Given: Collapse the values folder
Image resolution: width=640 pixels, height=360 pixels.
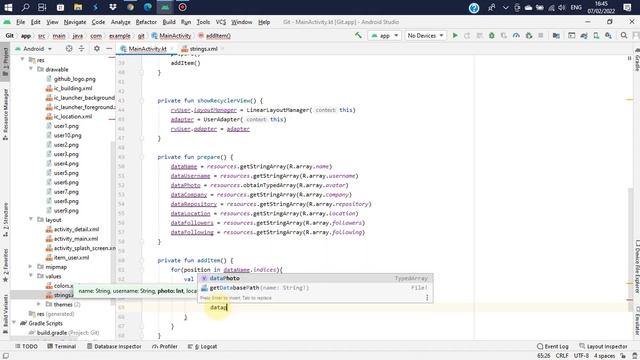Looking at the screenshot, I should point(31,276).
